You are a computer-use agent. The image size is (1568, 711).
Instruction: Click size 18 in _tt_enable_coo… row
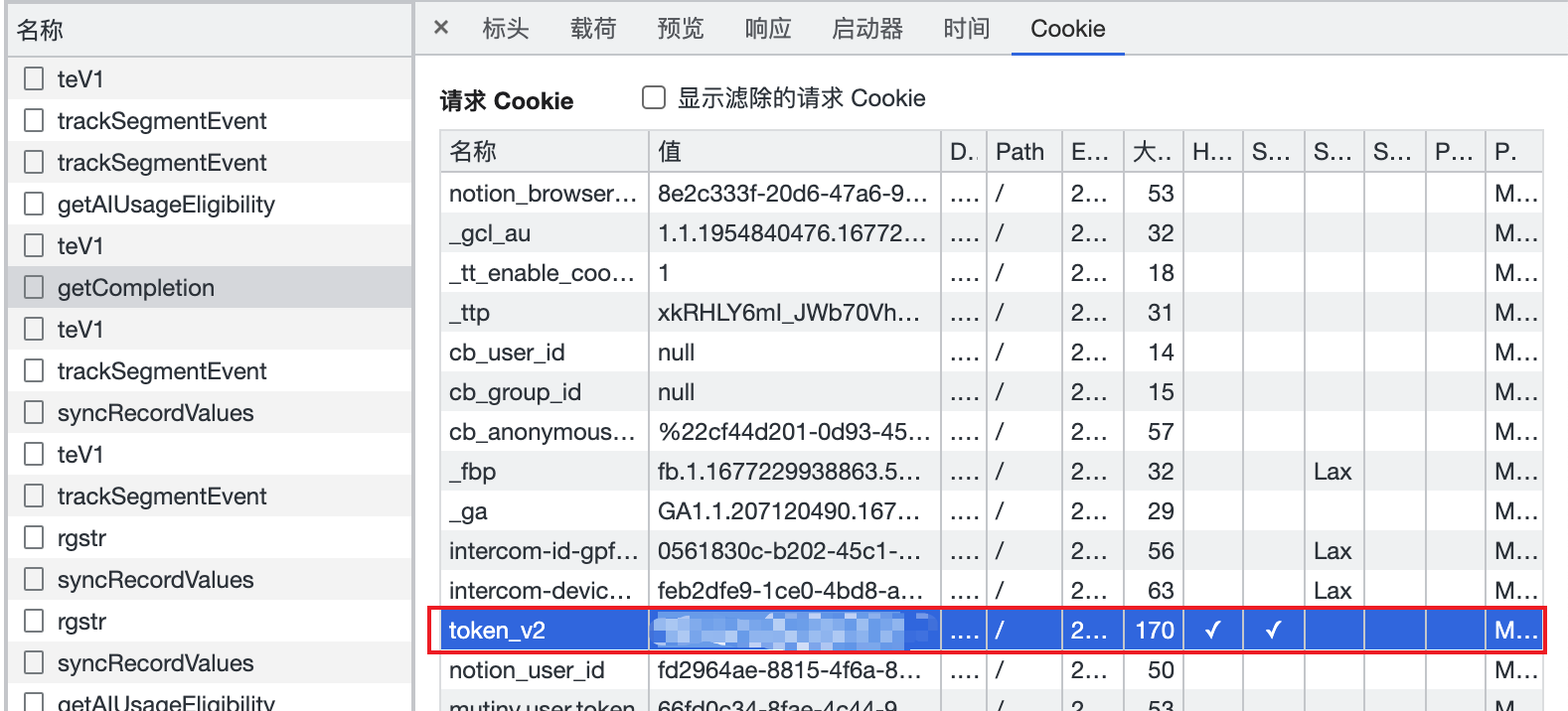1161,273
